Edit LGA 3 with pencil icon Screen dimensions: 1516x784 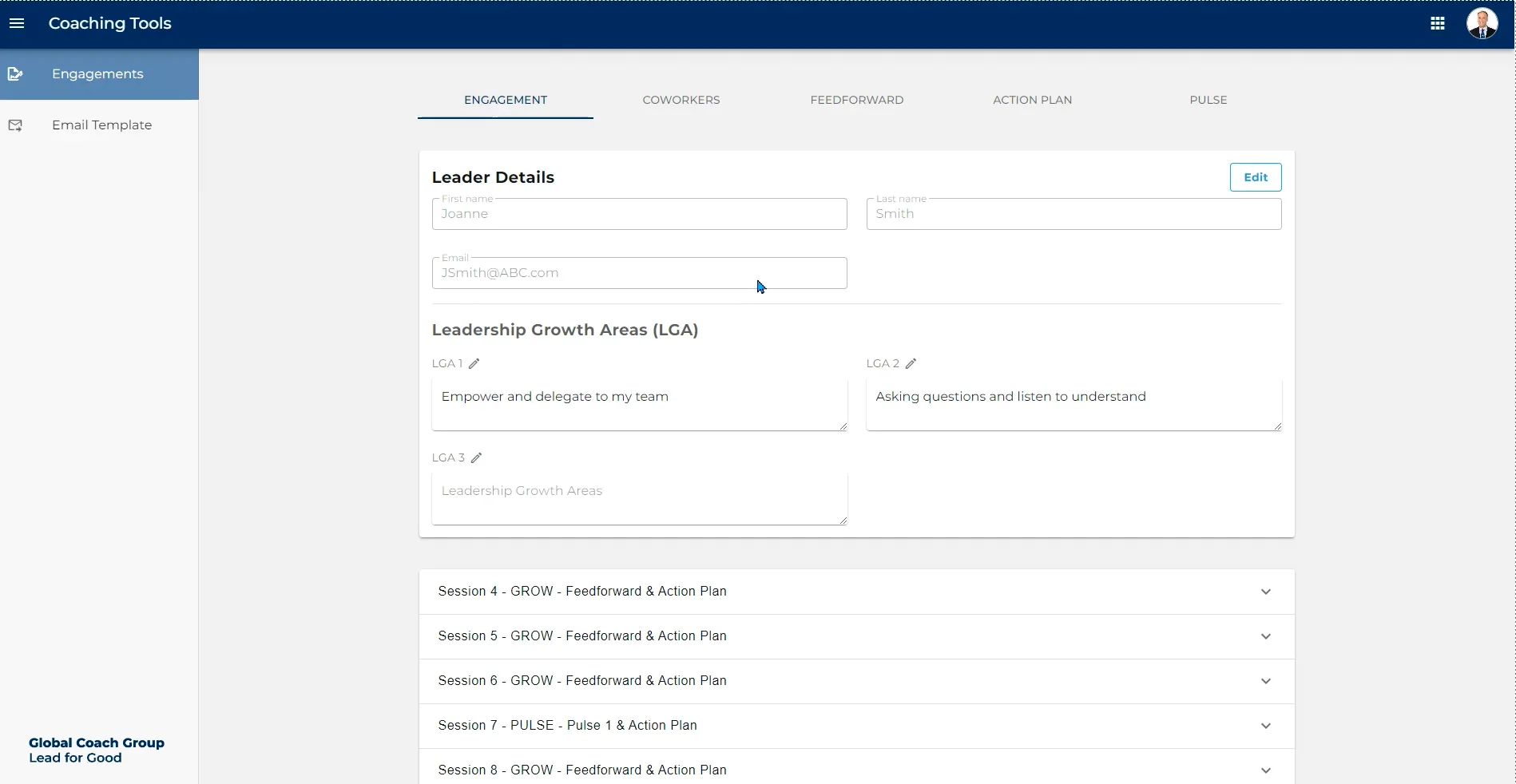(476, 457)
